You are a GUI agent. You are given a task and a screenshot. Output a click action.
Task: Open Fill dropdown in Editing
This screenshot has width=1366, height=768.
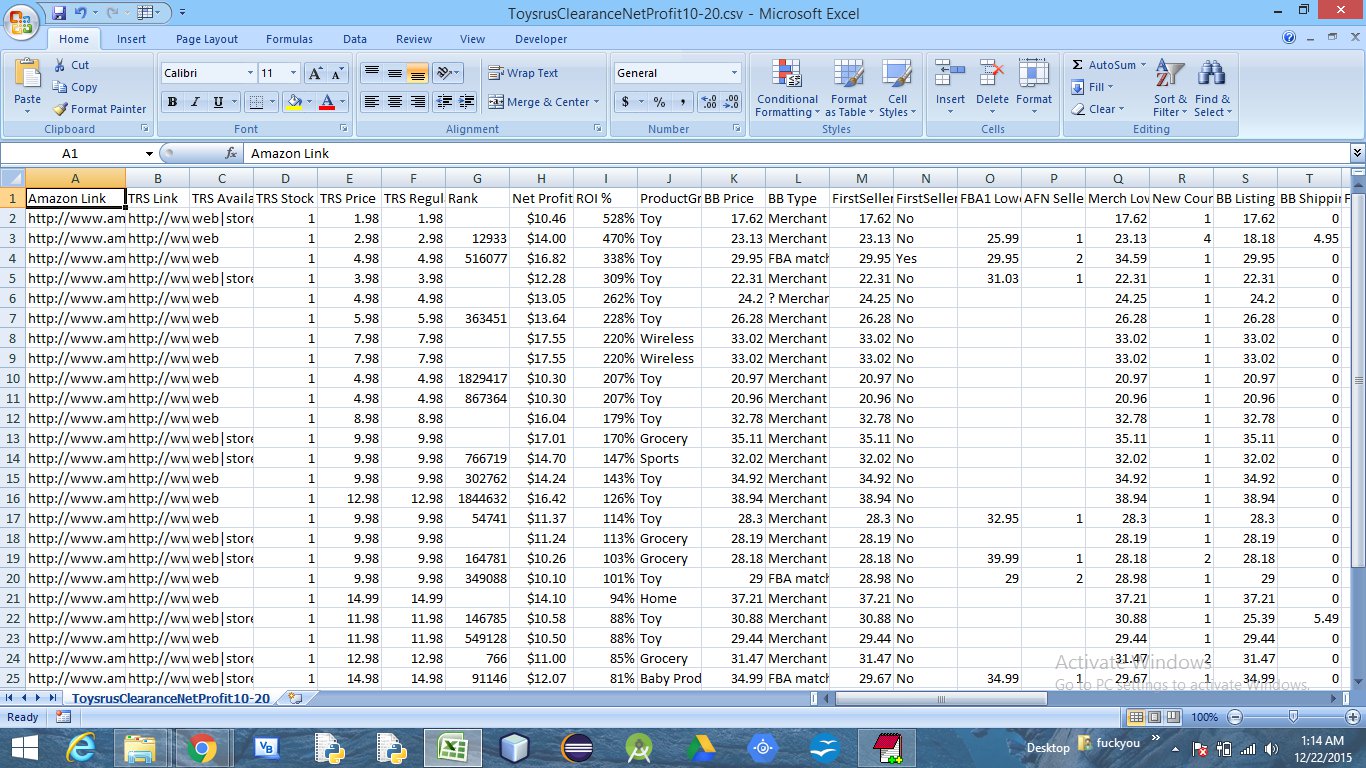[1091, 87]
